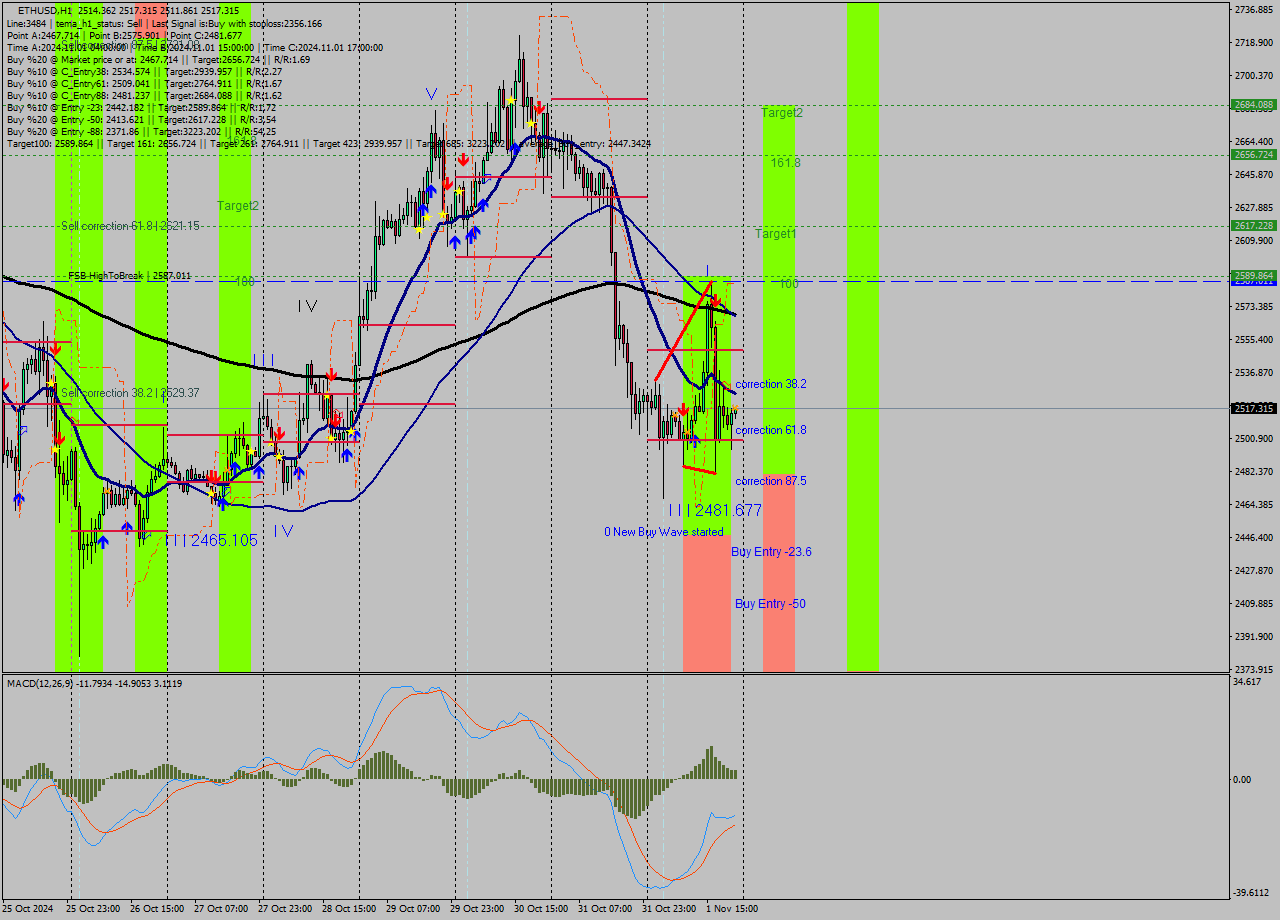Click the green 2617.228 price tag

pos(1254,225)
